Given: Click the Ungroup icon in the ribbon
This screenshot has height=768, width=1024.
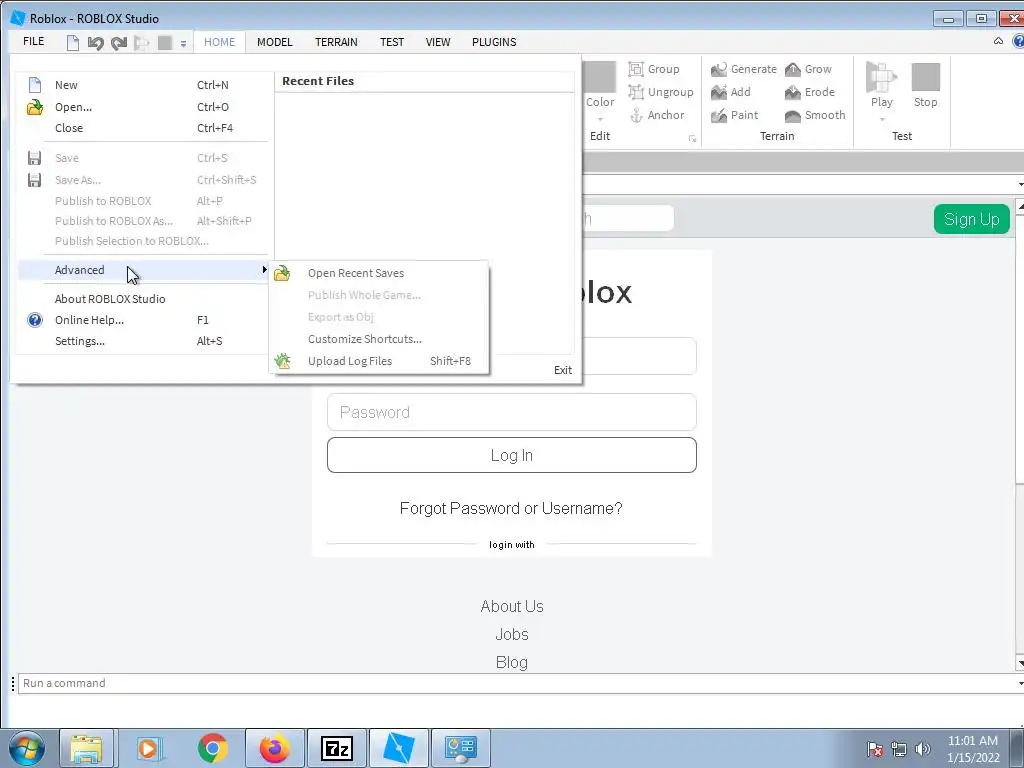Looking at the screenshot, I should [636, 92].
